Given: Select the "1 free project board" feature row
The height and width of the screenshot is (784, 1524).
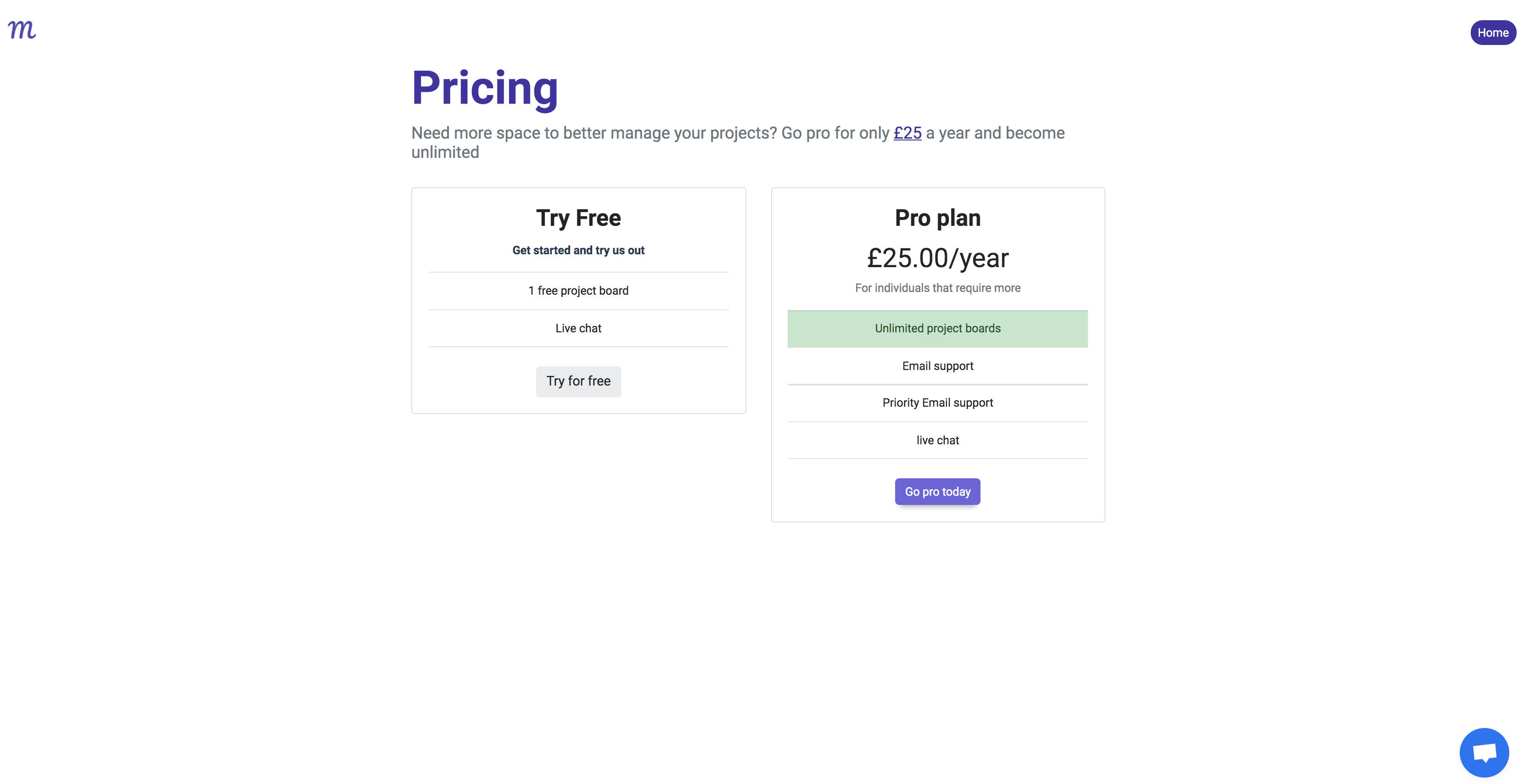Looking at the screenshot, I should (x=578, y=291).
